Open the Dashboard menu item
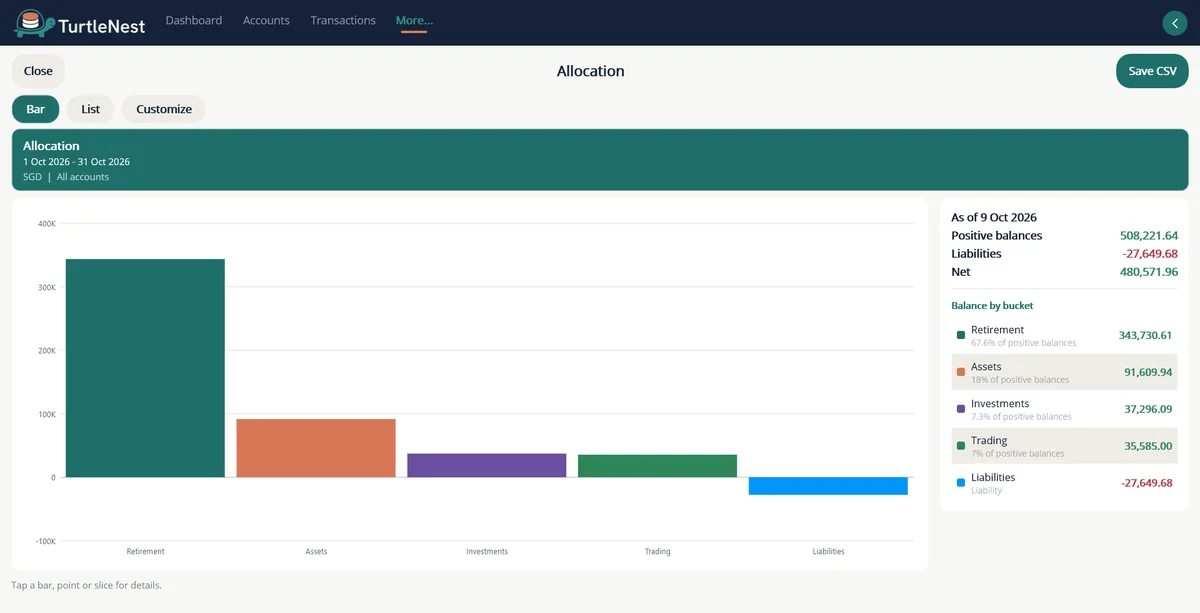This screenshot has height=613, width=1200. pyautogui.click(x=194, y=21)
